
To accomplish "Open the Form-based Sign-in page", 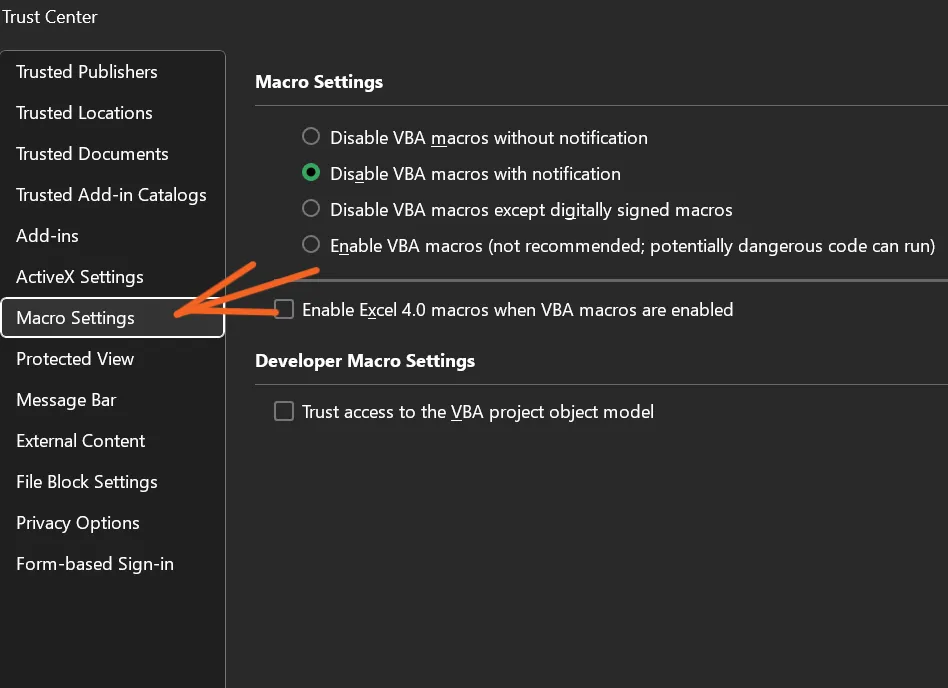I will 94,564.
